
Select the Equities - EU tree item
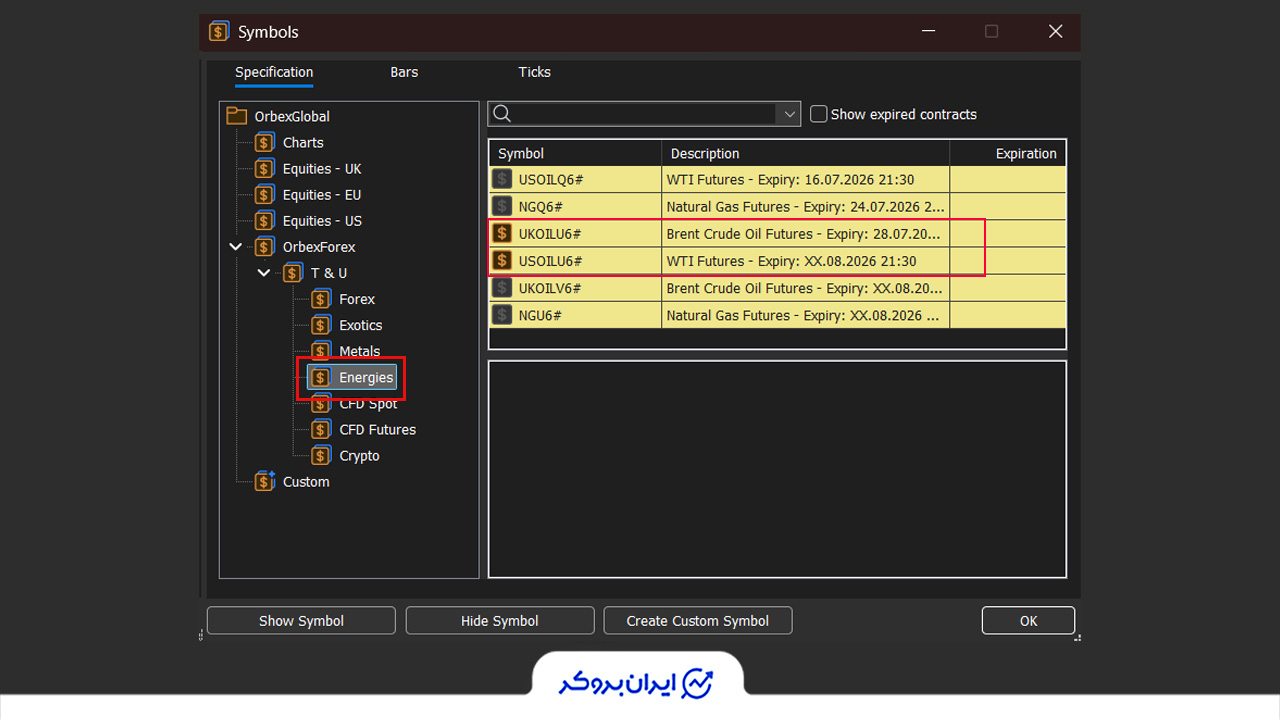tap(322, 195)
